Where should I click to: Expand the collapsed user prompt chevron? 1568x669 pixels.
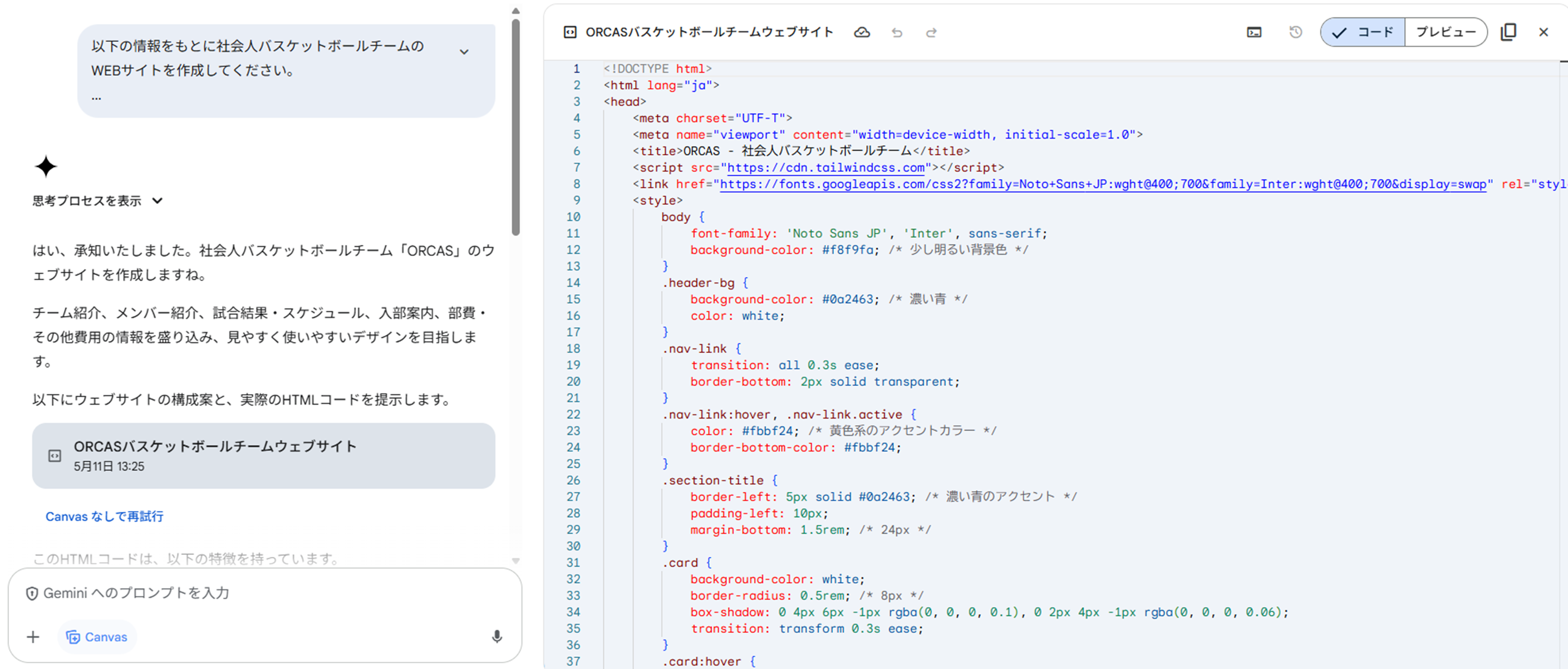[x=464, y=52]
